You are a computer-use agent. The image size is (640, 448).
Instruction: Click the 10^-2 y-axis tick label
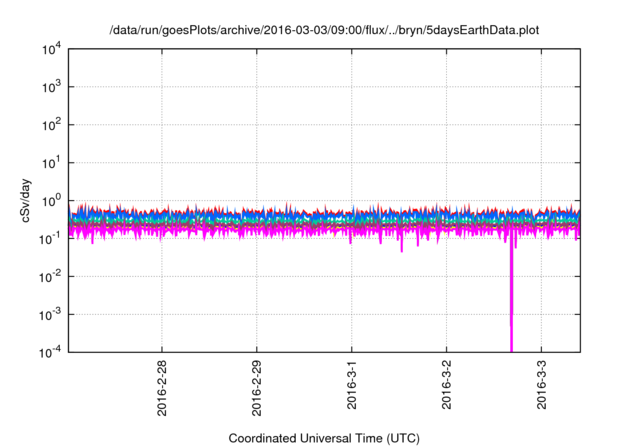coord(50,277)
